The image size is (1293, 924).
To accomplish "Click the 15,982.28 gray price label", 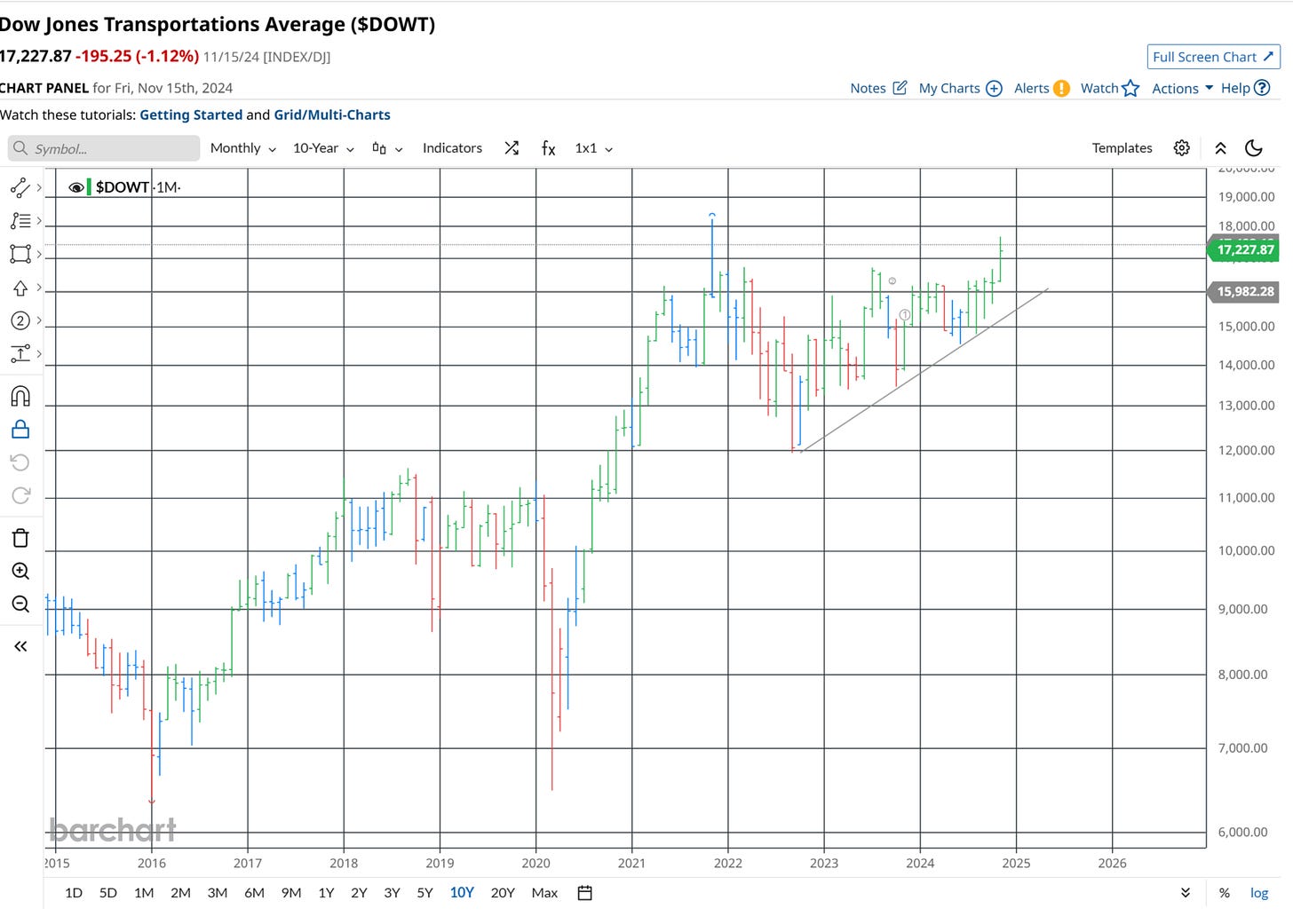I will (x=1243, y=291).
